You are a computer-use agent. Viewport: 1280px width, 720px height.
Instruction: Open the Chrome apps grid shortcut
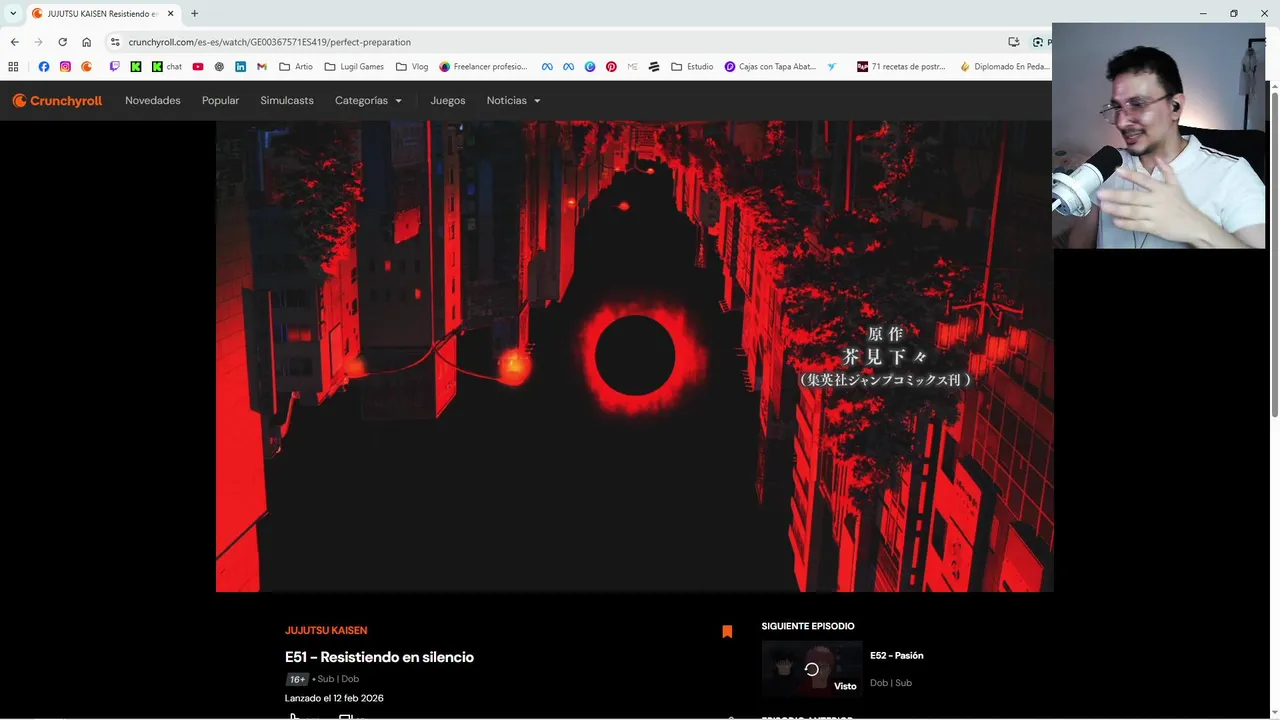[x=13, y=67]
